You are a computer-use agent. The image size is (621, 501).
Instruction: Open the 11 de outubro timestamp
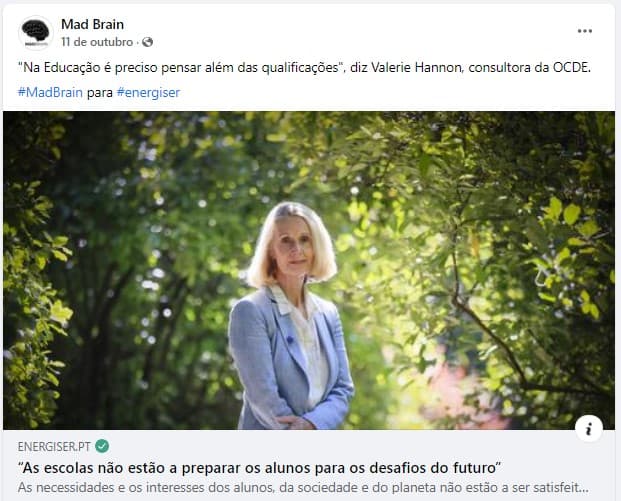97,42
